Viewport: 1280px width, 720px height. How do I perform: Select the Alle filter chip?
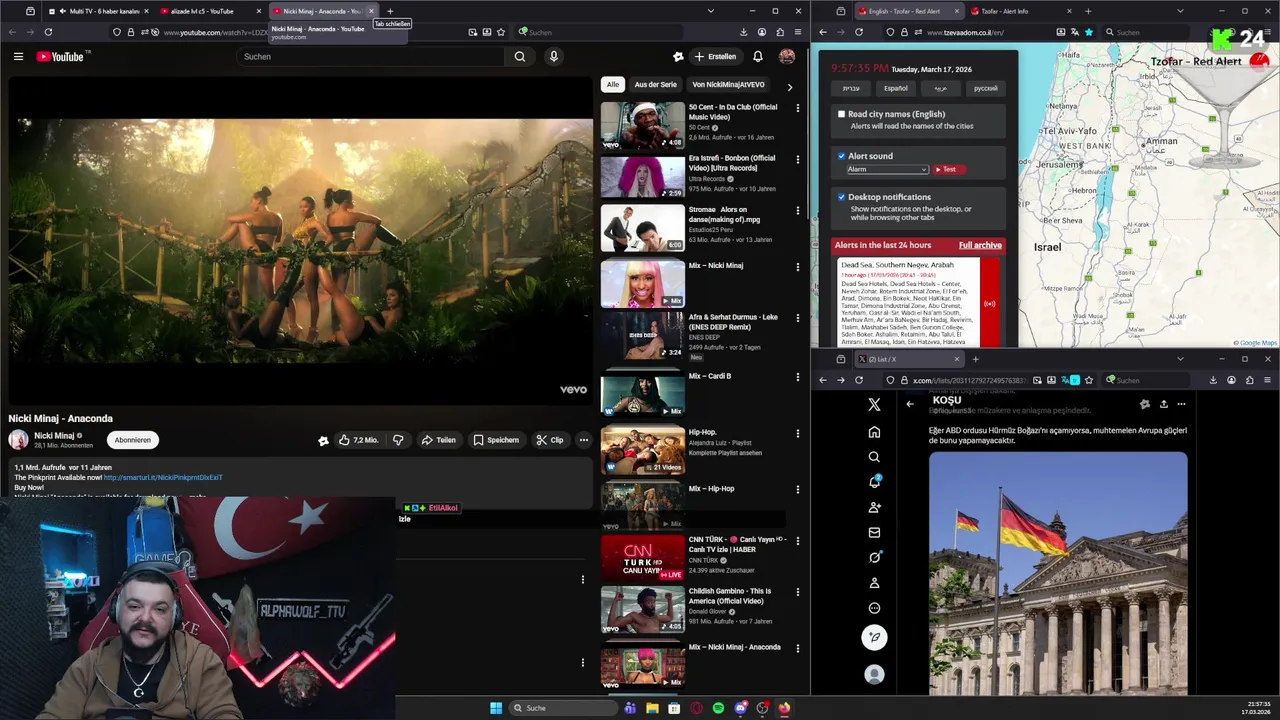coord(613,85)
